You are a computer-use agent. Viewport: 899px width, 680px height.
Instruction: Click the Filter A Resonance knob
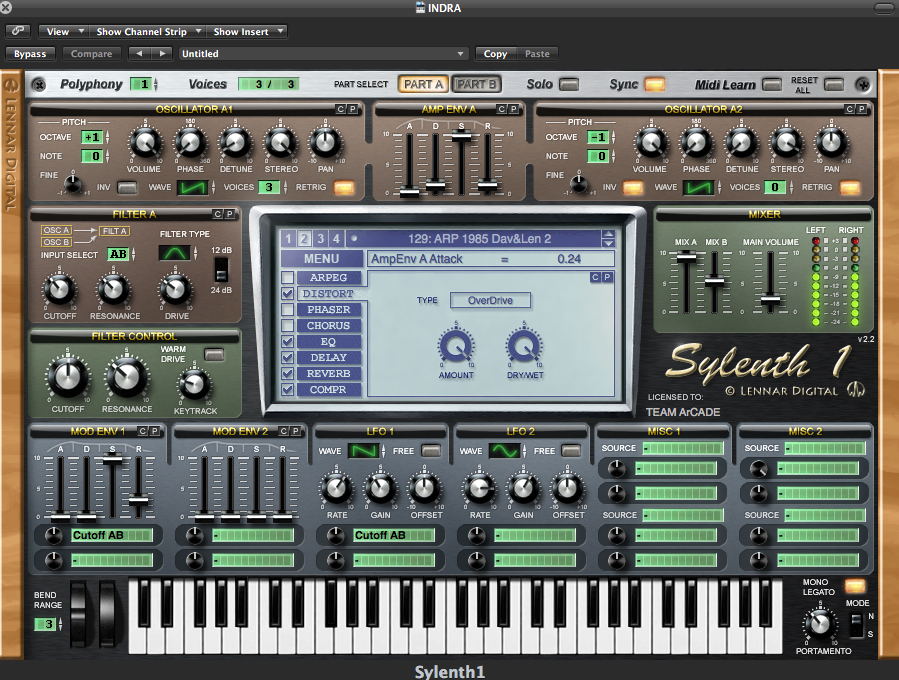[114, 289]
